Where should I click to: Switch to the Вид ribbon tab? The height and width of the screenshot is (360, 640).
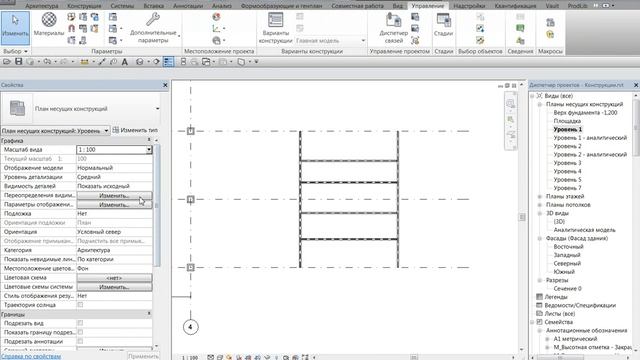(x=398, y=6)
